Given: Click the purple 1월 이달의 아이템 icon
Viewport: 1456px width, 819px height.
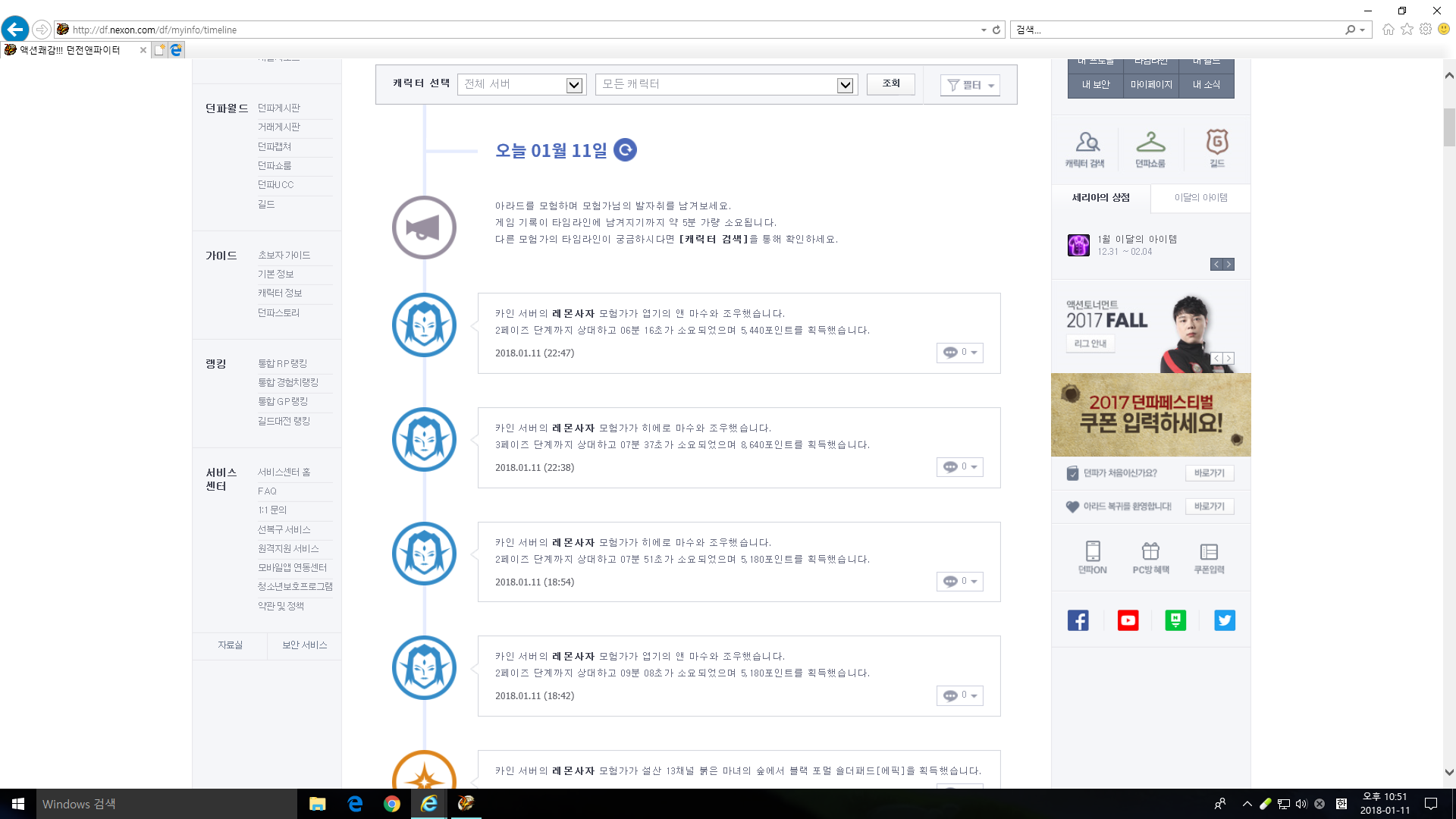Looking at the screenshot, I should 1078,245.
